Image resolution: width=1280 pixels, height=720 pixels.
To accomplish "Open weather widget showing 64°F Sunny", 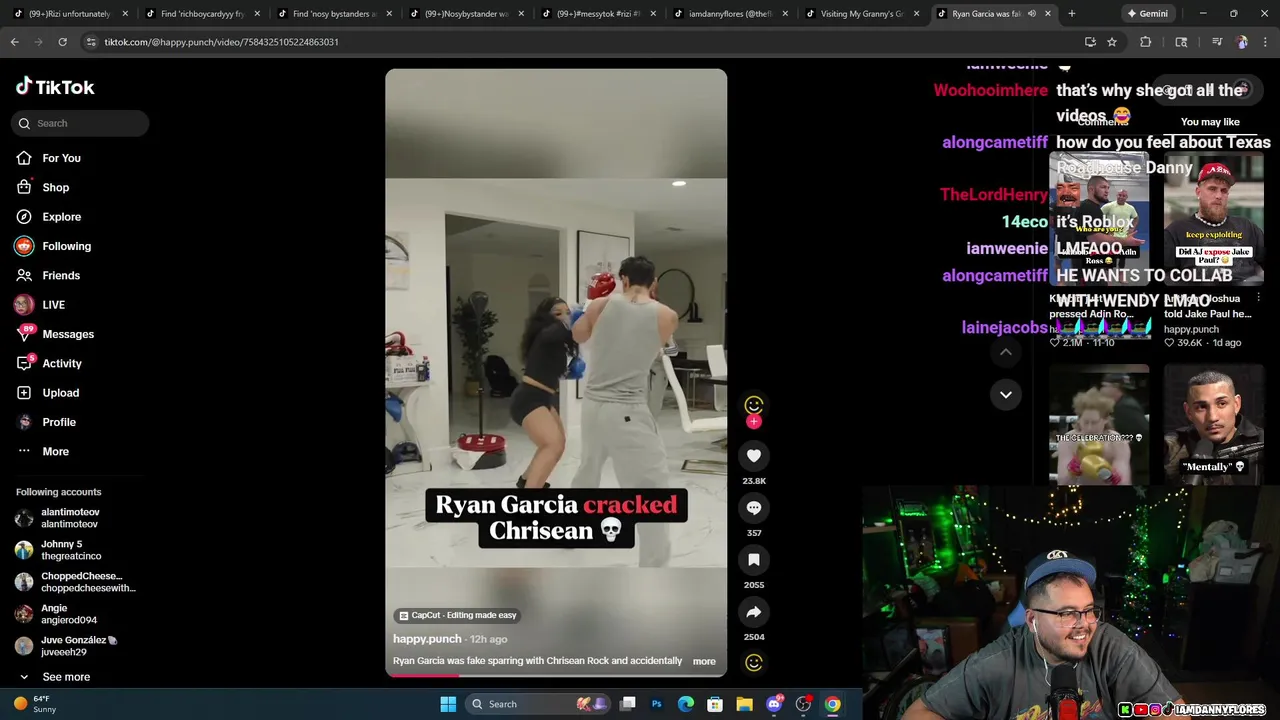I will pos(35,704).
